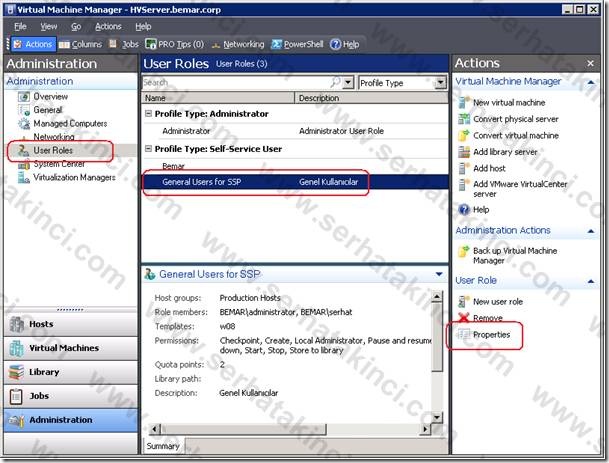
Task: Select Networking in Administration tree
Action: click(54, 137)
